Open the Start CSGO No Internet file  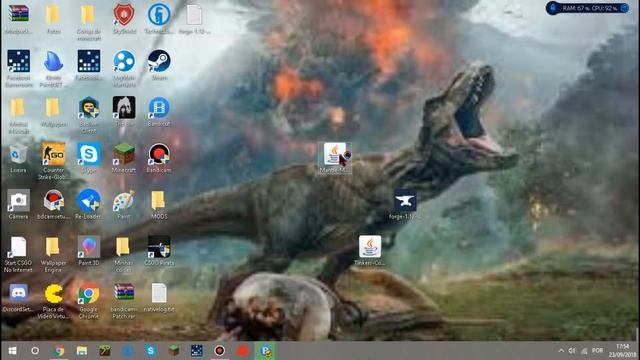click(x=18, y=247)
